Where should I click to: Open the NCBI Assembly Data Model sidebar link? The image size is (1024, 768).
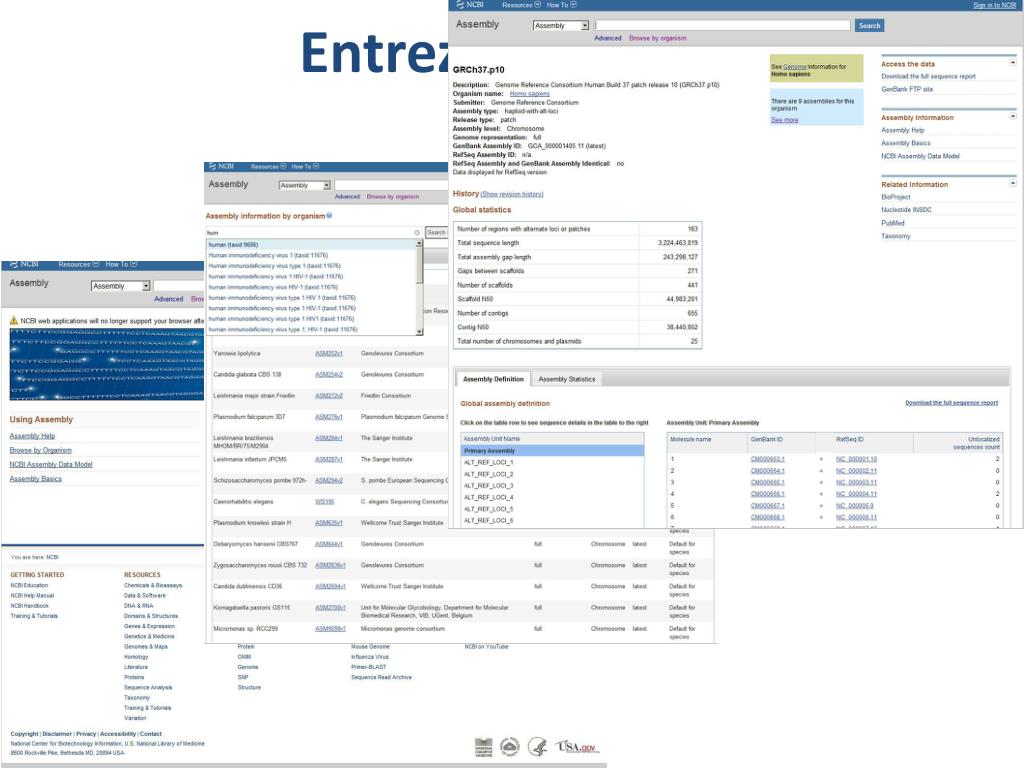(920, 156)
